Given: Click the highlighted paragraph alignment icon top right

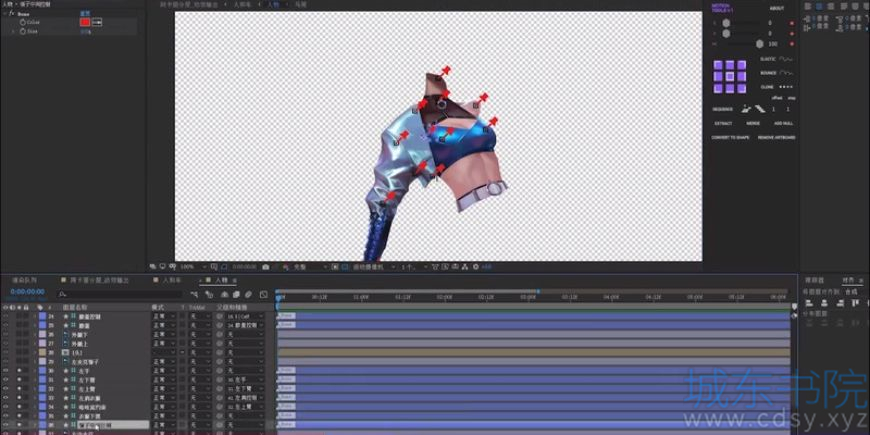Looking at the screenshot, I should [819, 6].
